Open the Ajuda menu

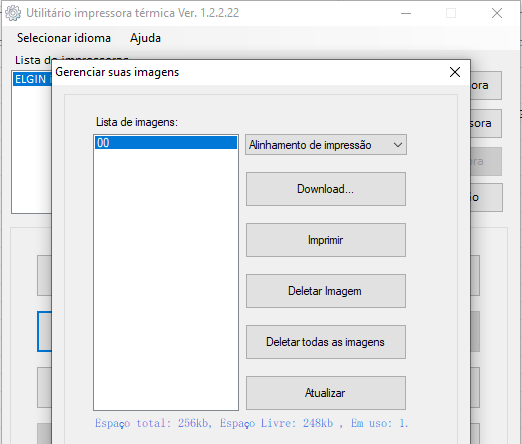pyautogui.click(x=145, y=38)
